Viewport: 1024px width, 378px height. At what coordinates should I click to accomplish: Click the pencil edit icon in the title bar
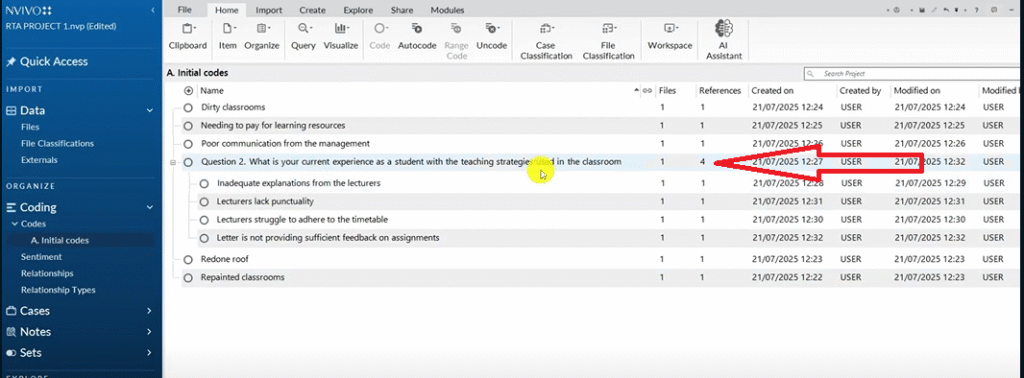pyautogui.click(x=935, y=10)
